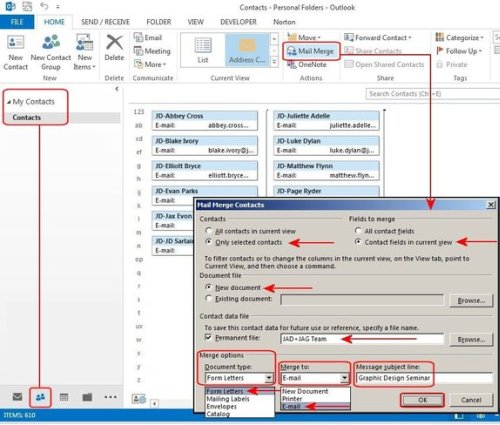The width and height of the screenshot is (500, 425).
Task: Collapse the My Contacts group
Action: (x=9, y=102)
